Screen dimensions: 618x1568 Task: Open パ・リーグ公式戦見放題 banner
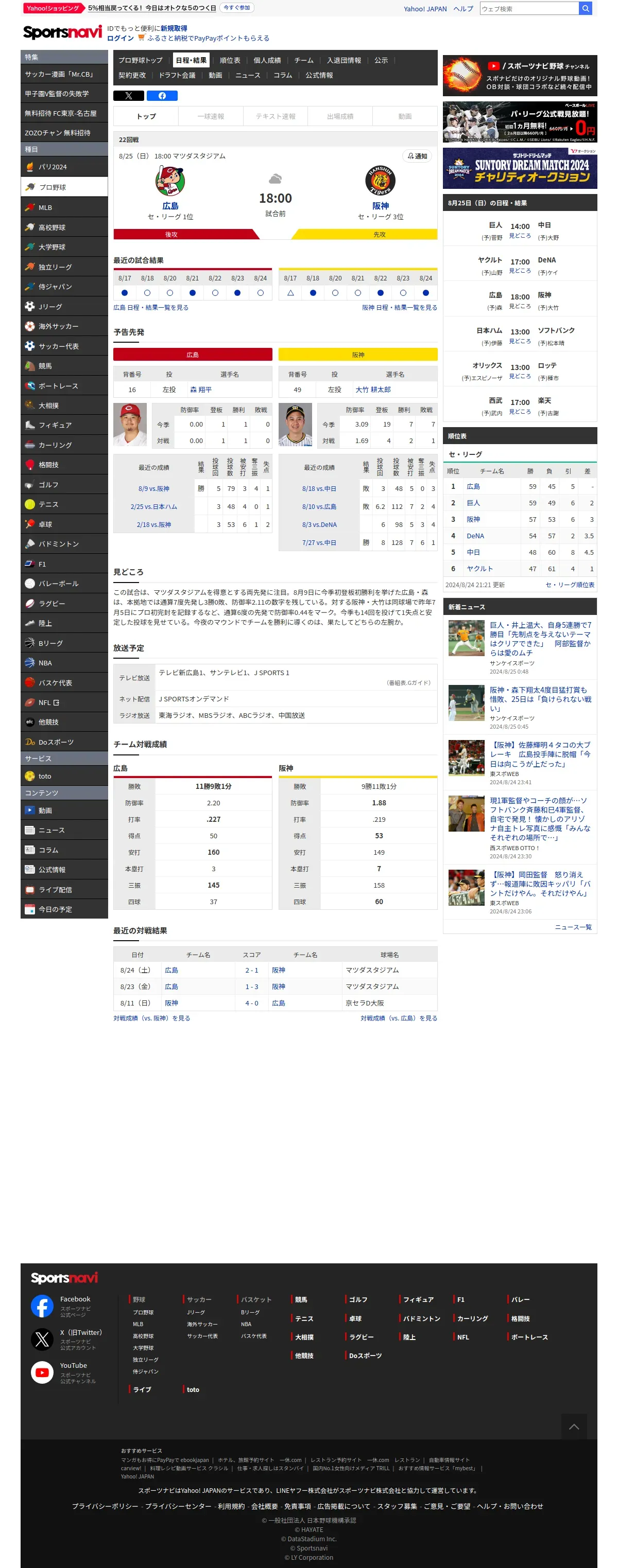519,122
